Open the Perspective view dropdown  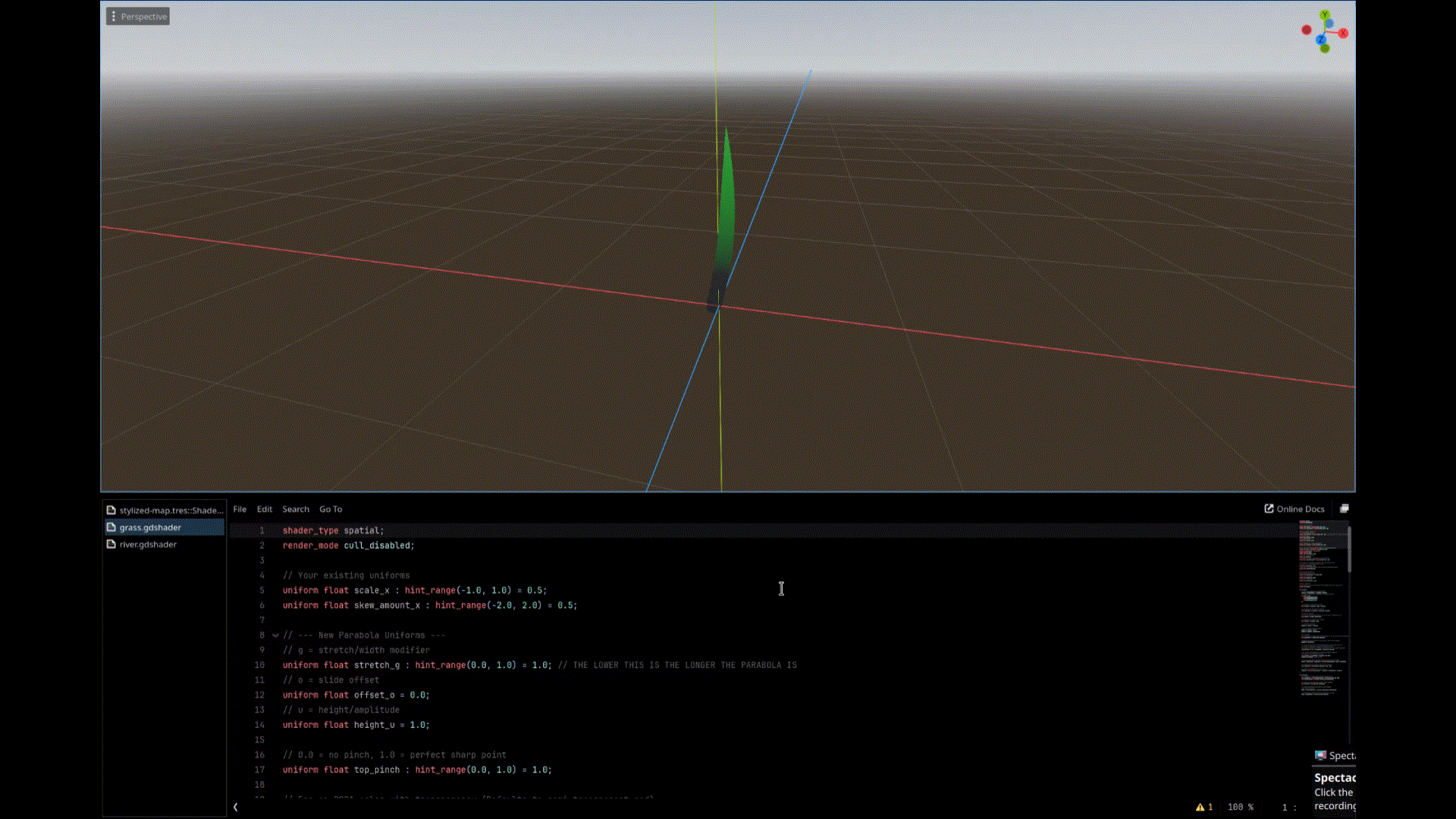coord(143,16)
